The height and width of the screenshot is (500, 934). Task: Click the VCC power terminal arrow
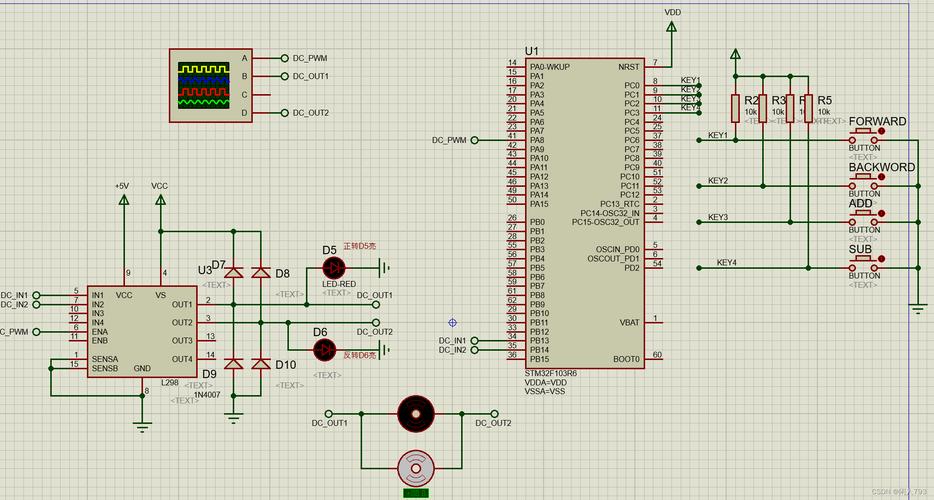pyautogui.click(x=160, y=200)
